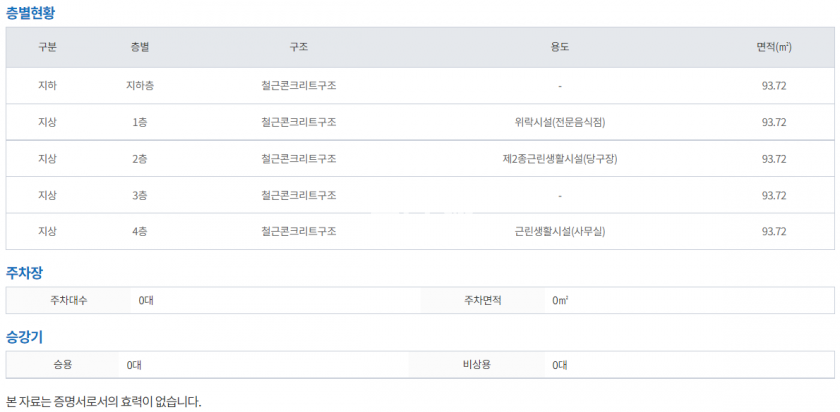Select the 구분 column header

click(47, 48)
